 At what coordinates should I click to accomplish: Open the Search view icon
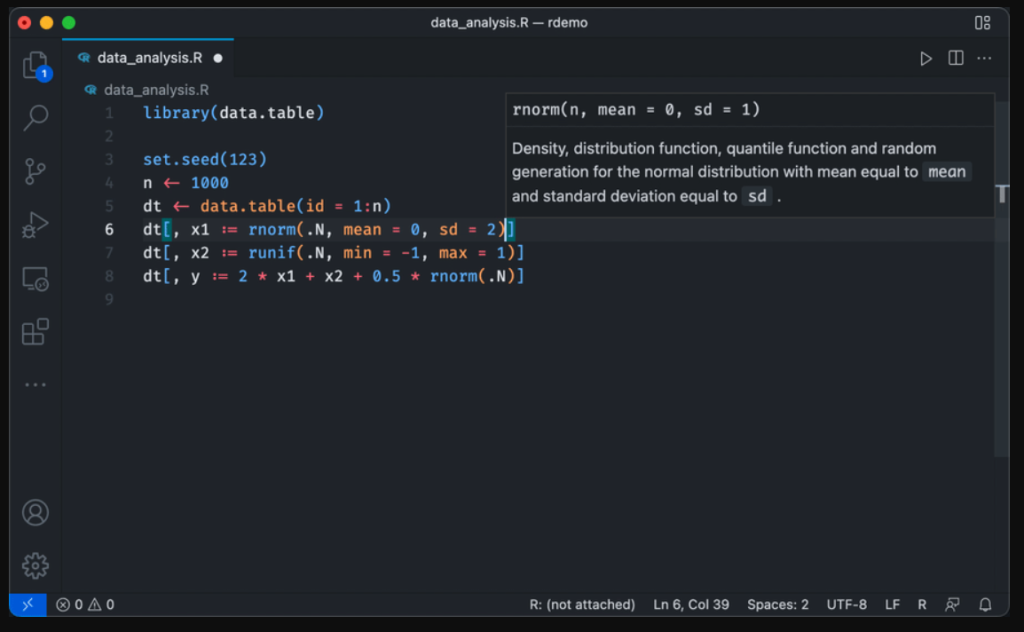point(36,118)
